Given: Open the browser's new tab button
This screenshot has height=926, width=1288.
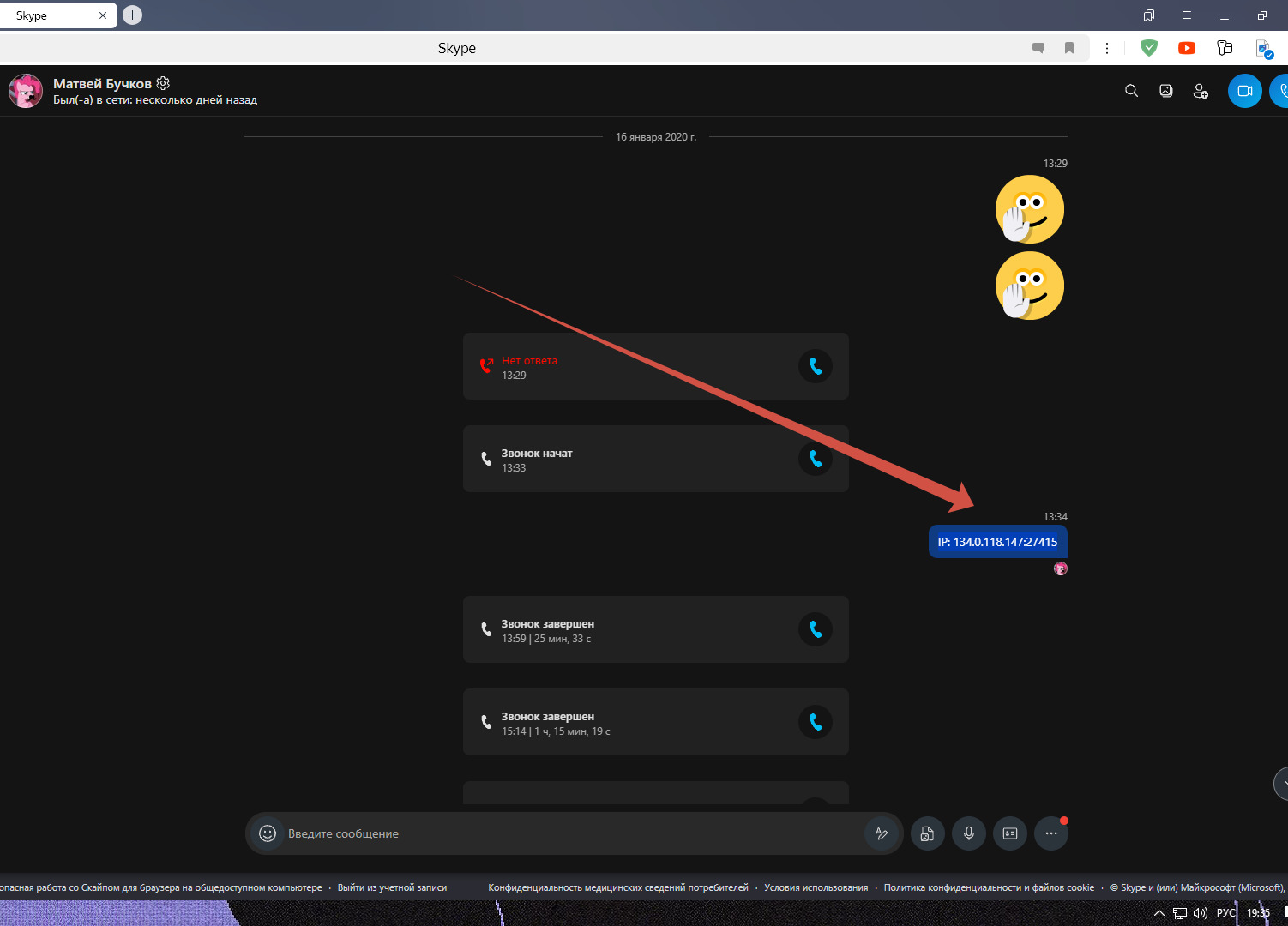Looking at the screenshot, I should coord(132,15).
